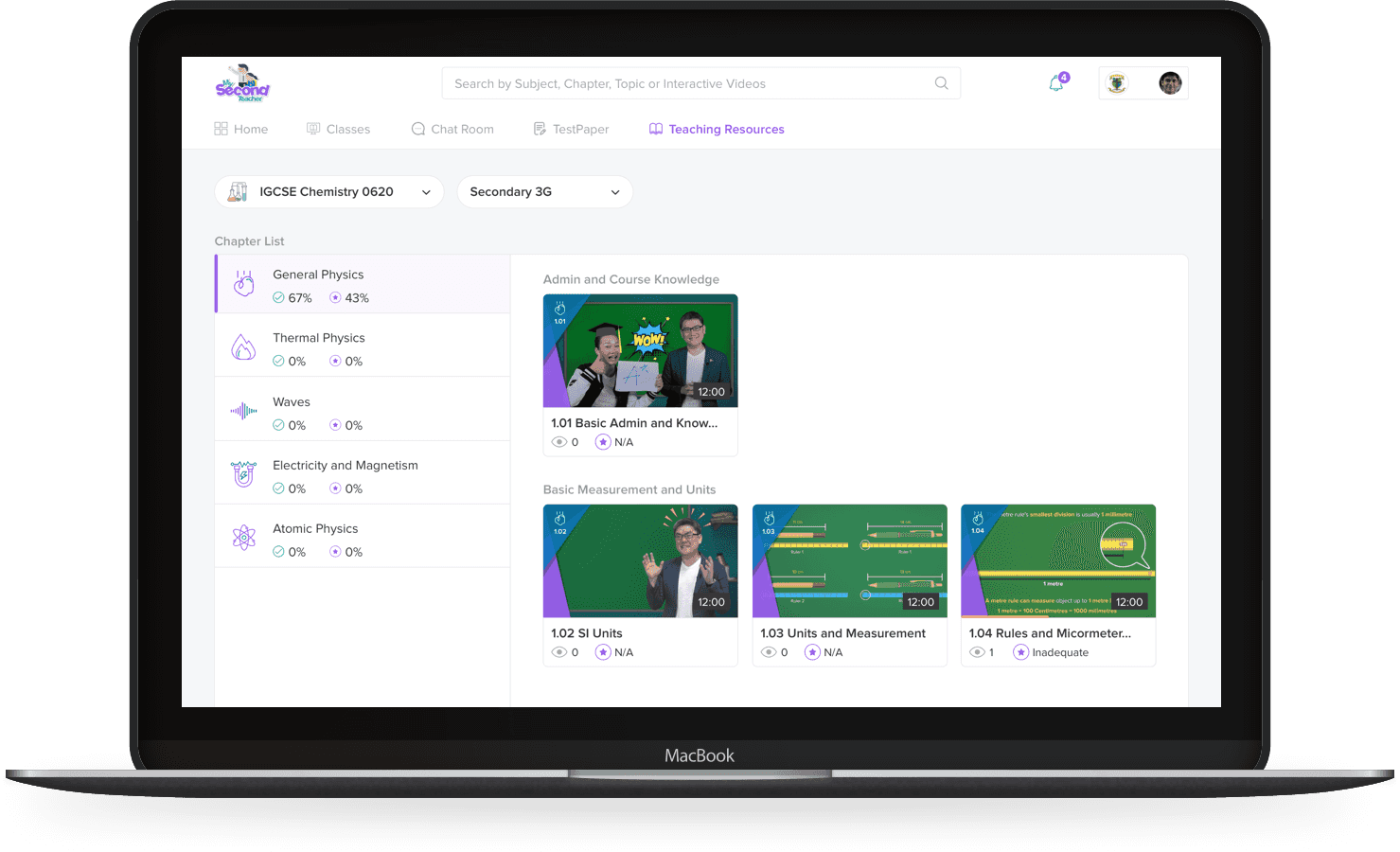Image resolution: width=1400 pixels, height=852 pixels.
Task: Open the user profile avatar
Action: point(1170,83)
